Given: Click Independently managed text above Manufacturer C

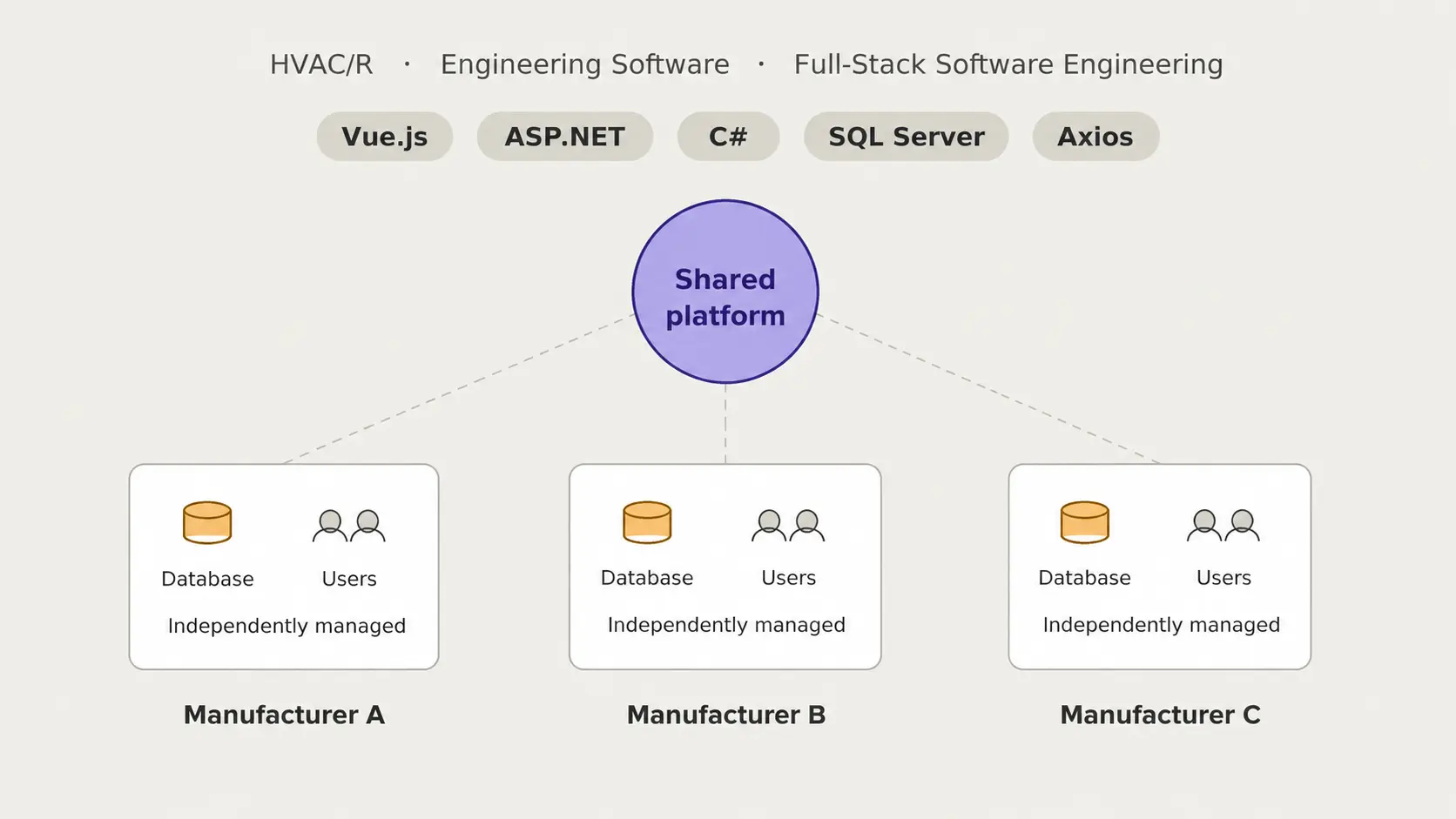Looking at the screenshot, I should pyautogui.click(x=1161, y=625).
